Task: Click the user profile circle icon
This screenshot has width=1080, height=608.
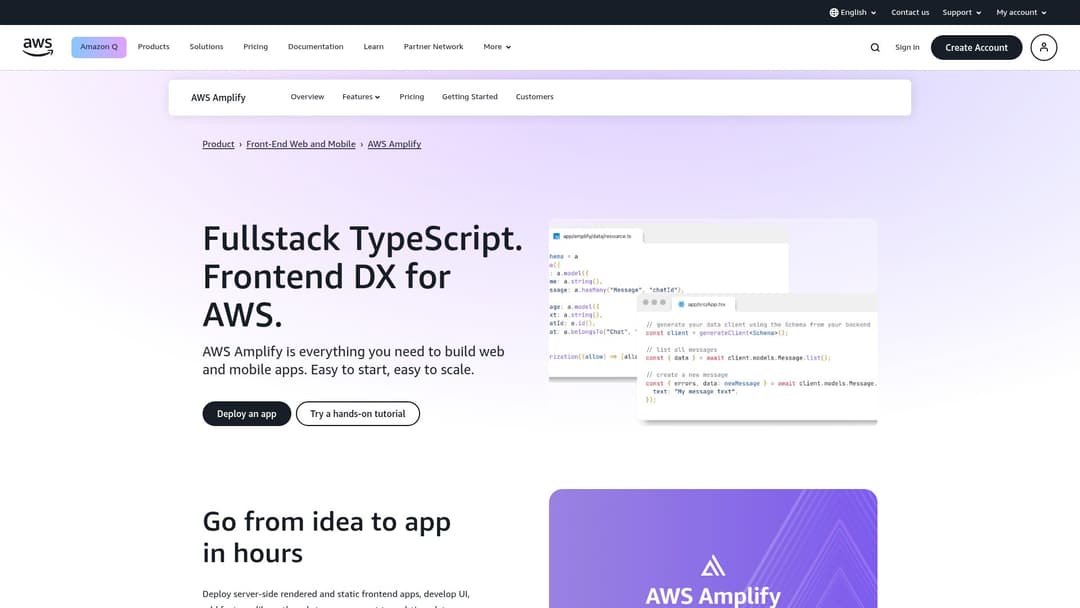Action: pos(1043,48)
